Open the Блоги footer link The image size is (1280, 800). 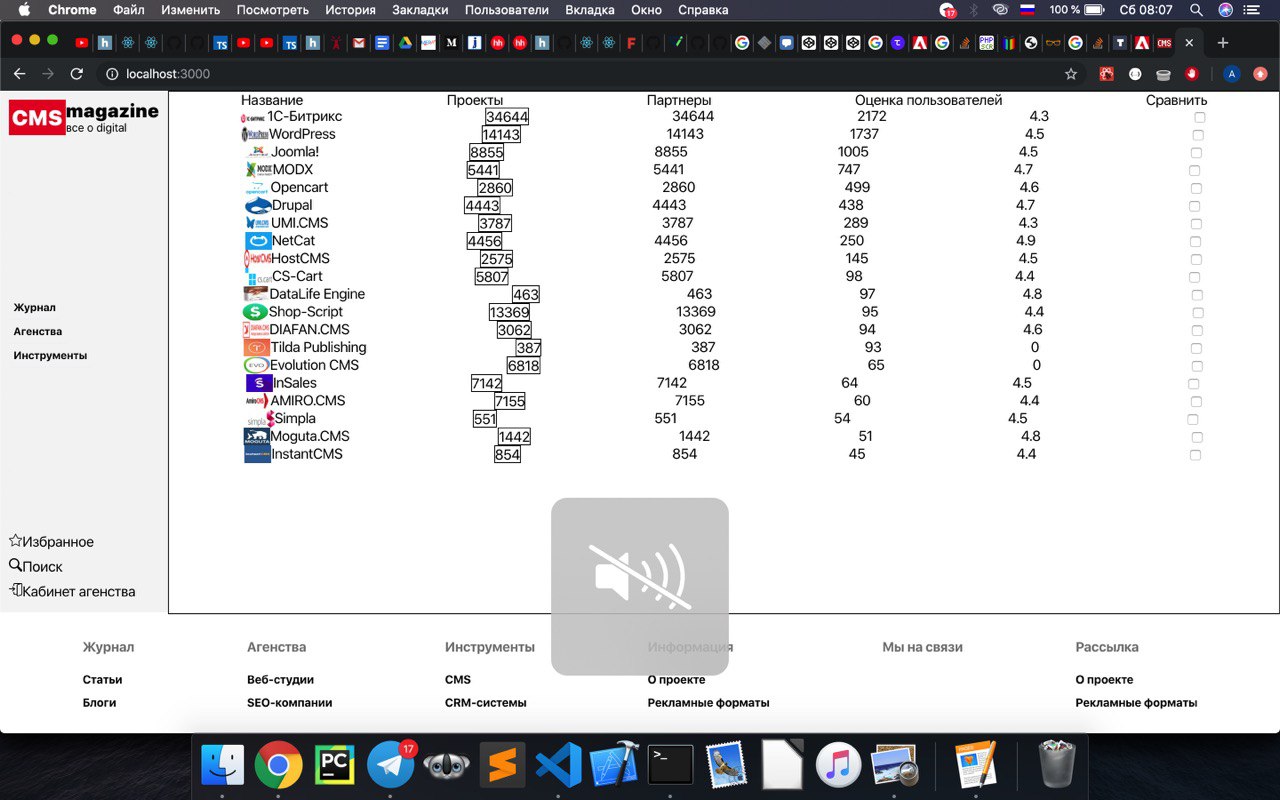[99, 703]
